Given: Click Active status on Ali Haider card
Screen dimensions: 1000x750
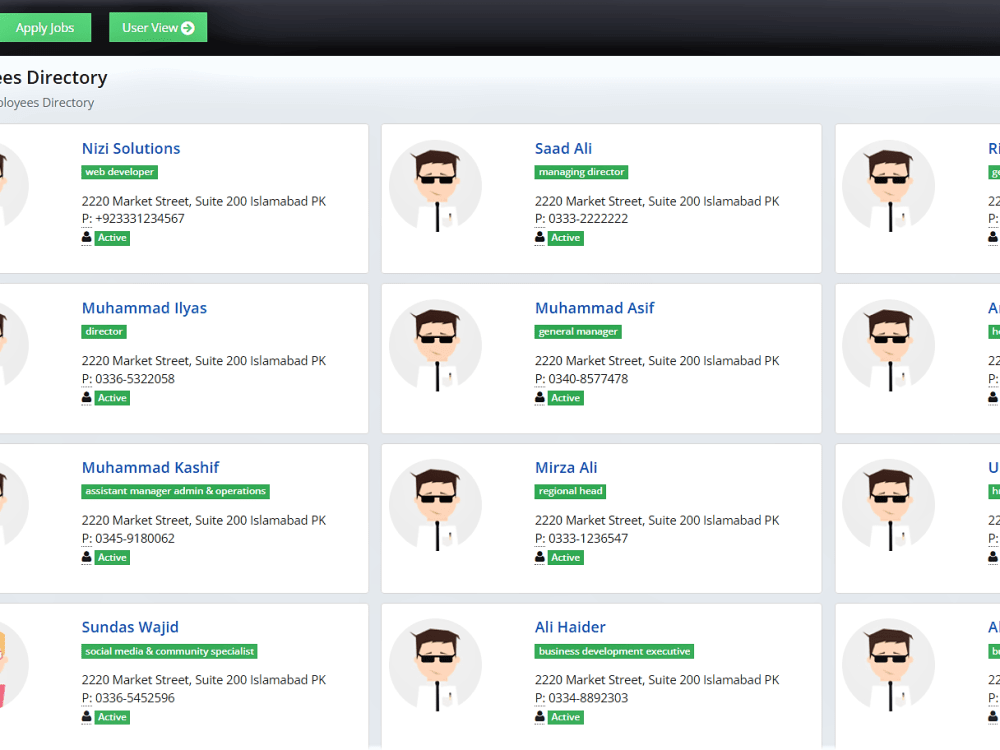Looking at the screenshot, I should (566, 717).
